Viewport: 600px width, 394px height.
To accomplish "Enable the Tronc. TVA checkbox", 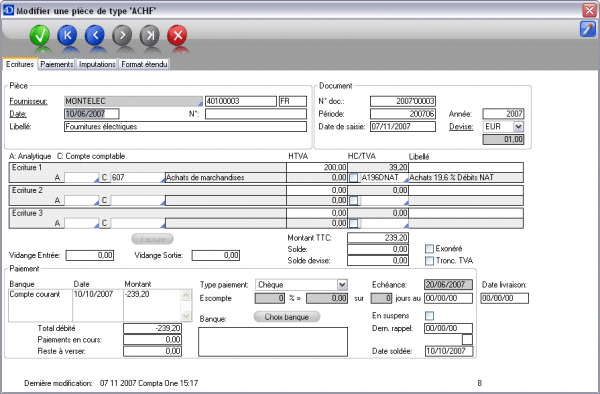I will [429, 261].
